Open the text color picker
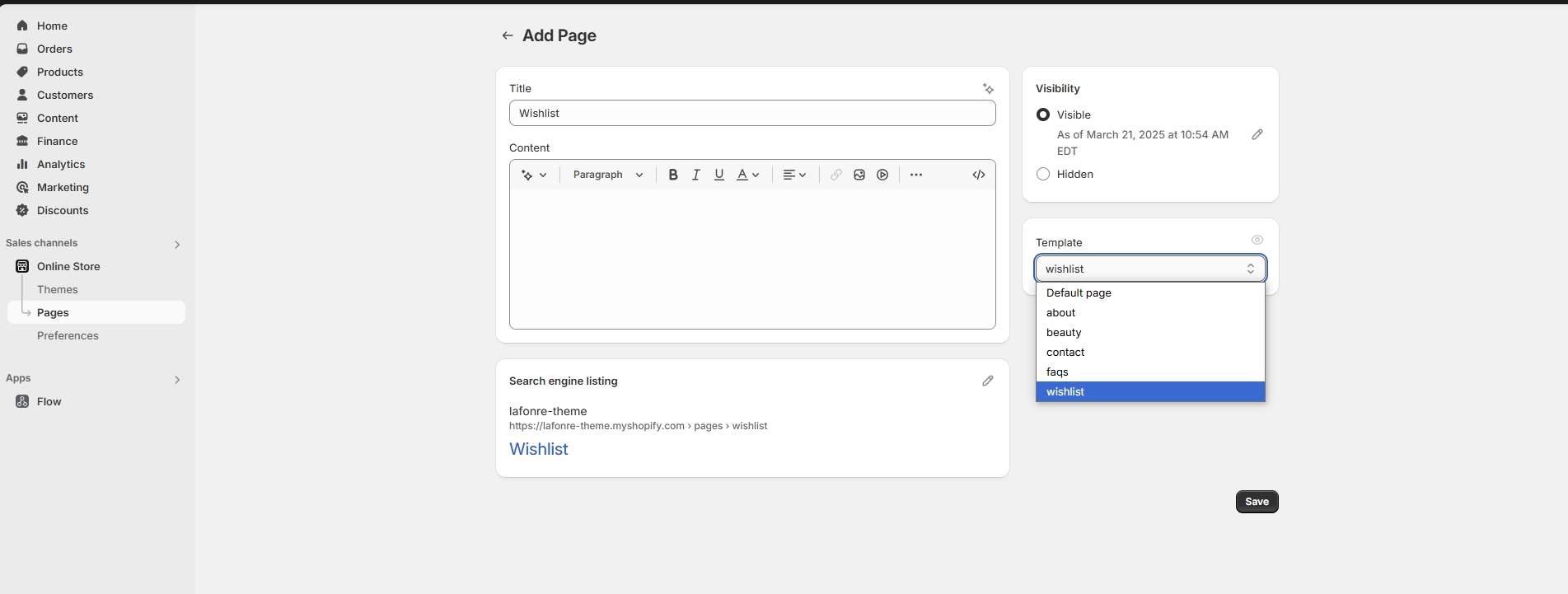 pos(747,175)
